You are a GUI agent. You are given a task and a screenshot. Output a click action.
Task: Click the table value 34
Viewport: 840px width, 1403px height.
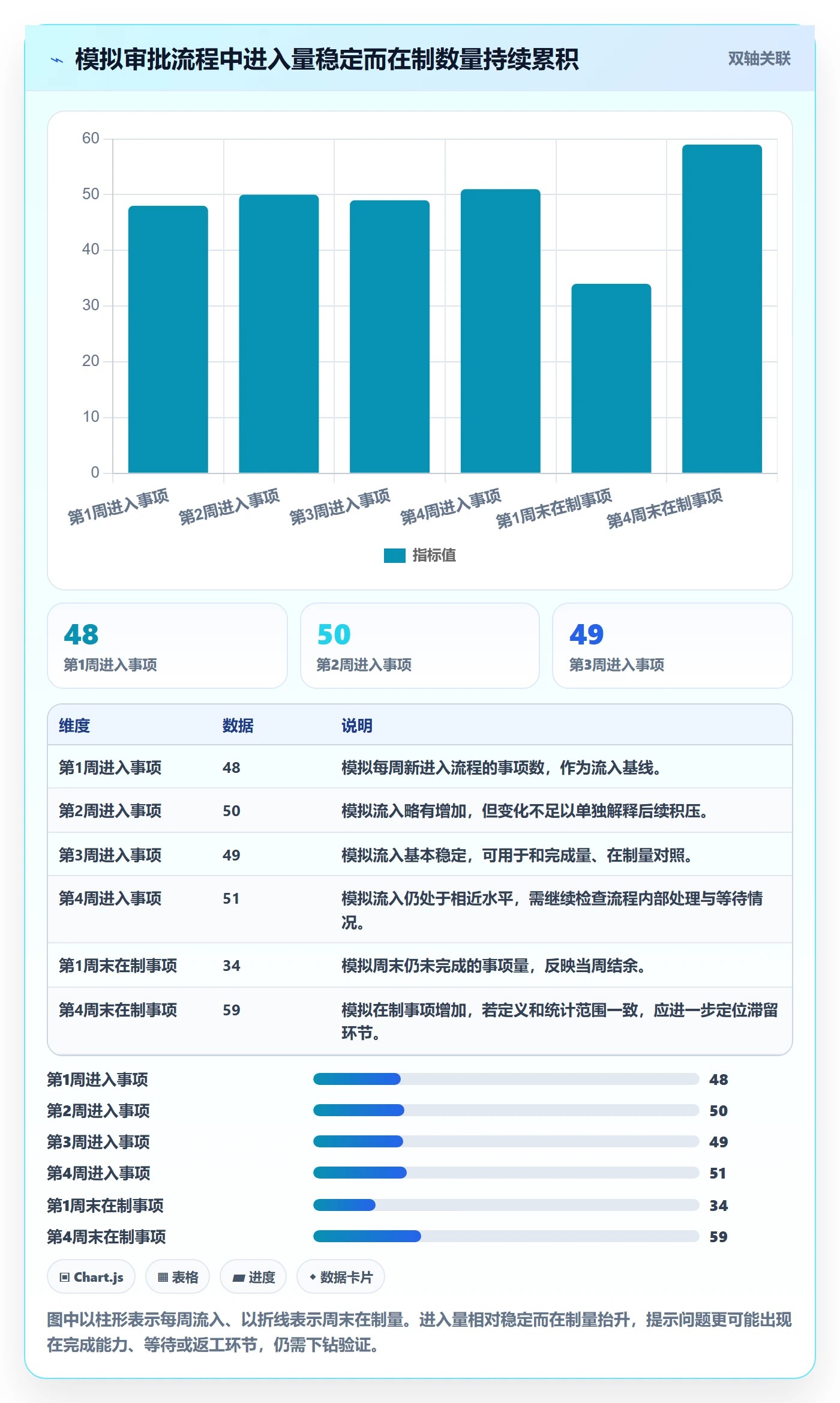[231, 966]
